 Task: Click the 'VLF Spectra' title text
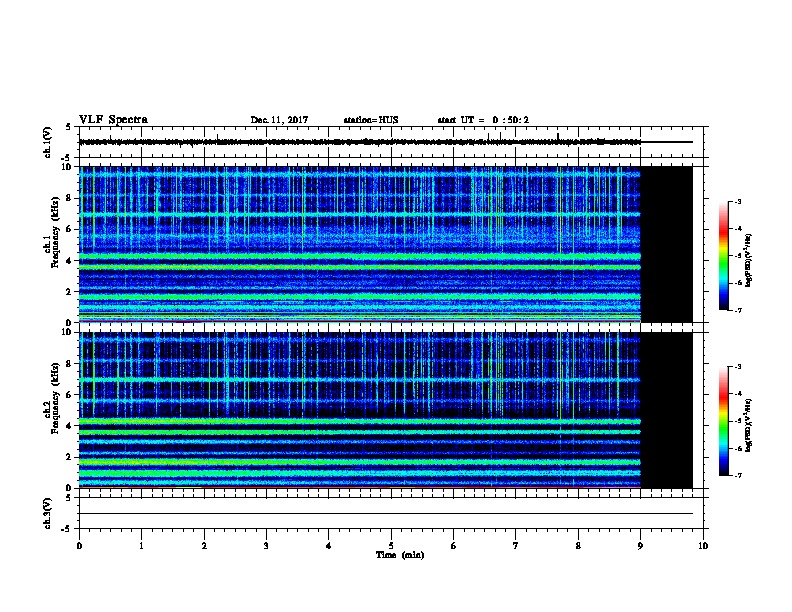point(113,120)
